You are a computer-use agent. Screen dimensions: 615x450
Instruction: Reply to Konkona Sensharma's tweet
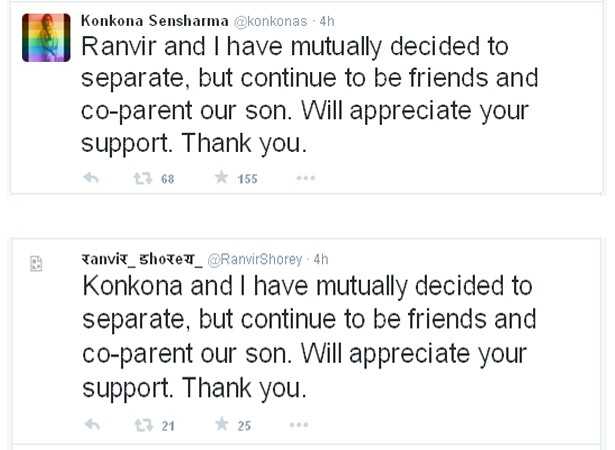(x=91, y=179)
